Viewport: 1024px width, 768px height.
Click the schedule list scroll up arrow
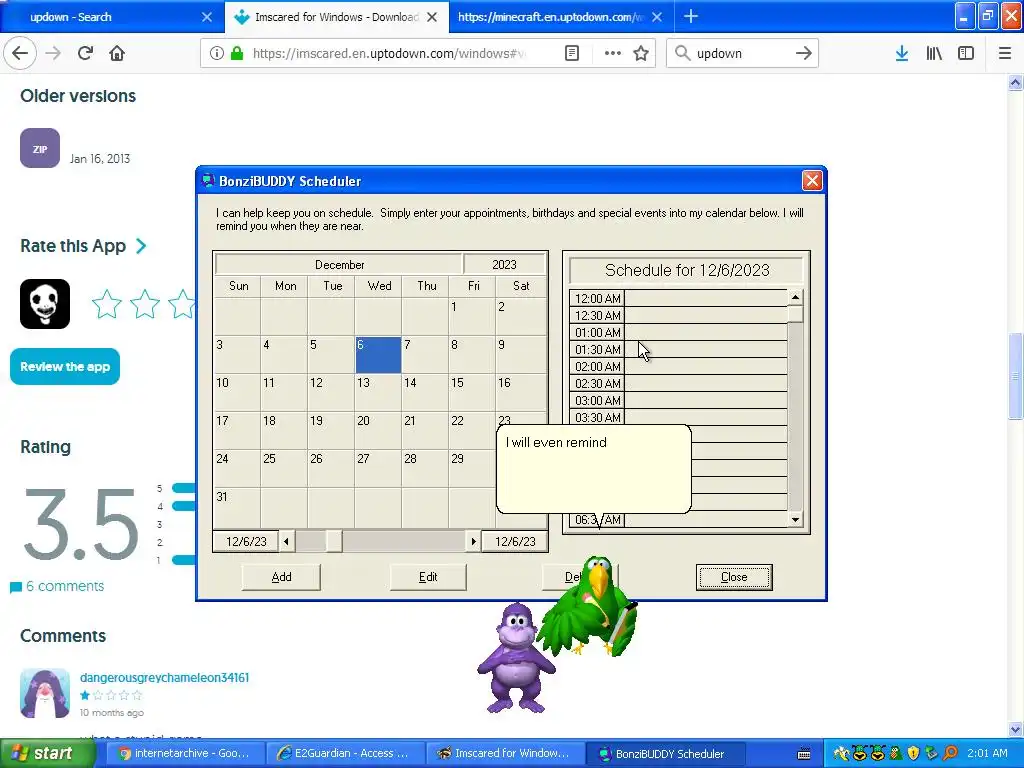click(x=795, y=297)
